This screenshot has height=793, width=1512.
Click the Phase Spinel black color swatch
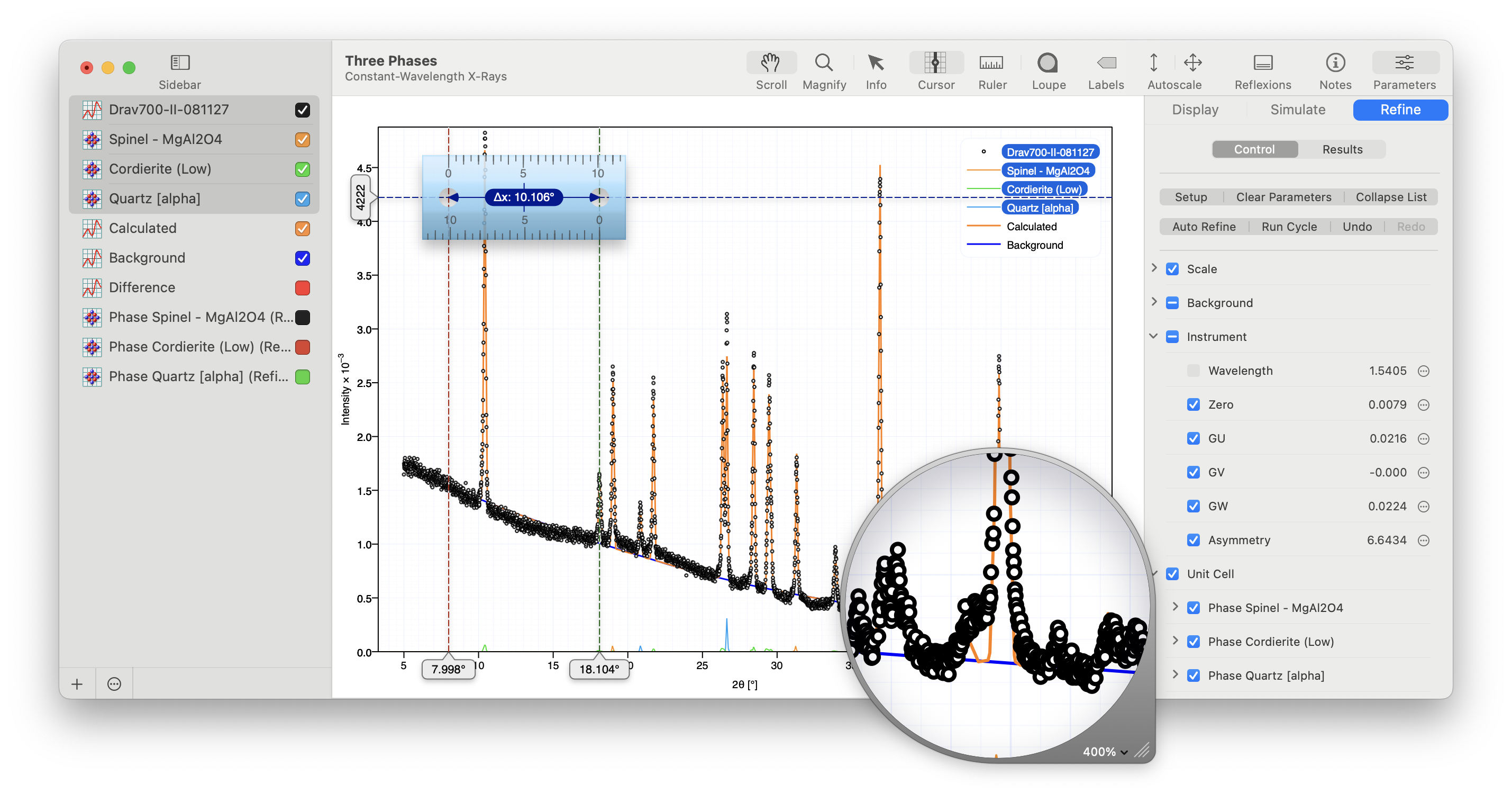pos(302,317)
